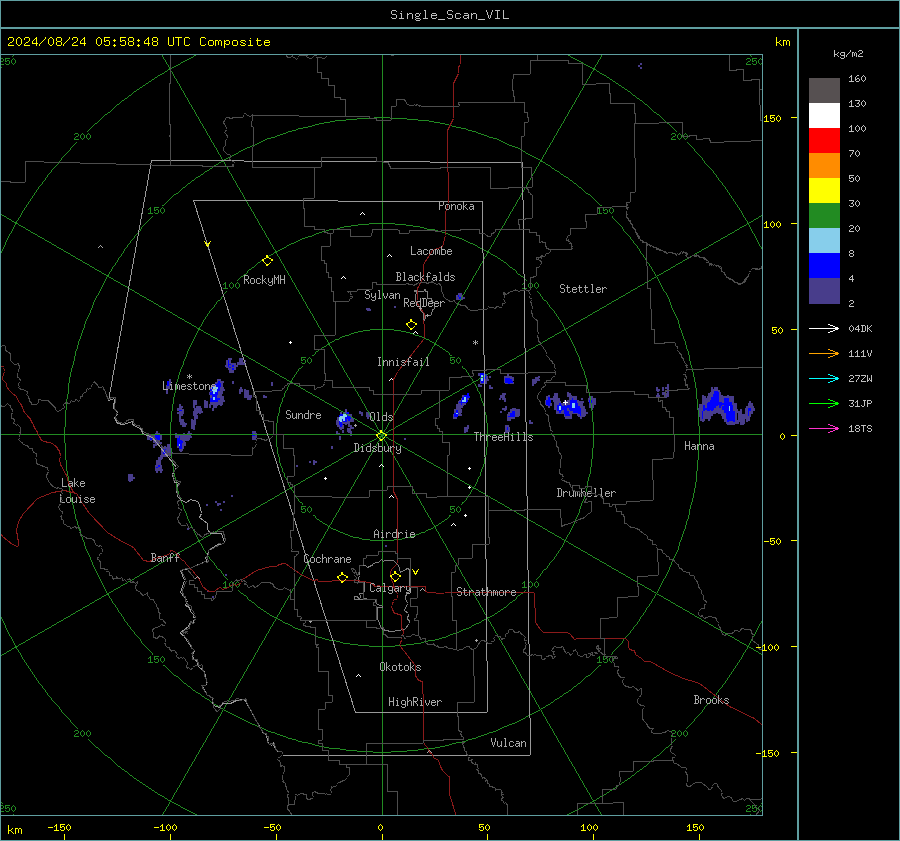Click the Olds town label
This screenshot has height=841, width=900.
pos(381,417)
